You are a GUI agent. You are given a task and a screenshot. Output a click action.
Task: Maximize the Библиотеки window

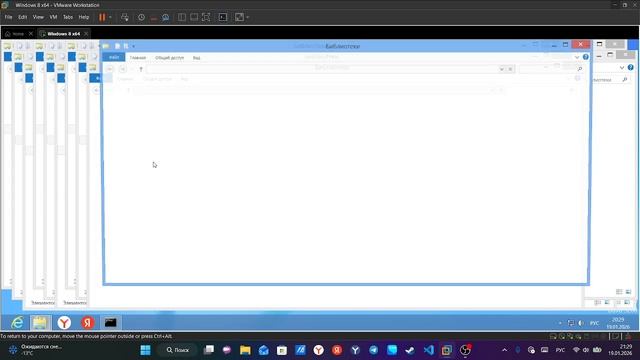[x=565, y=44]
